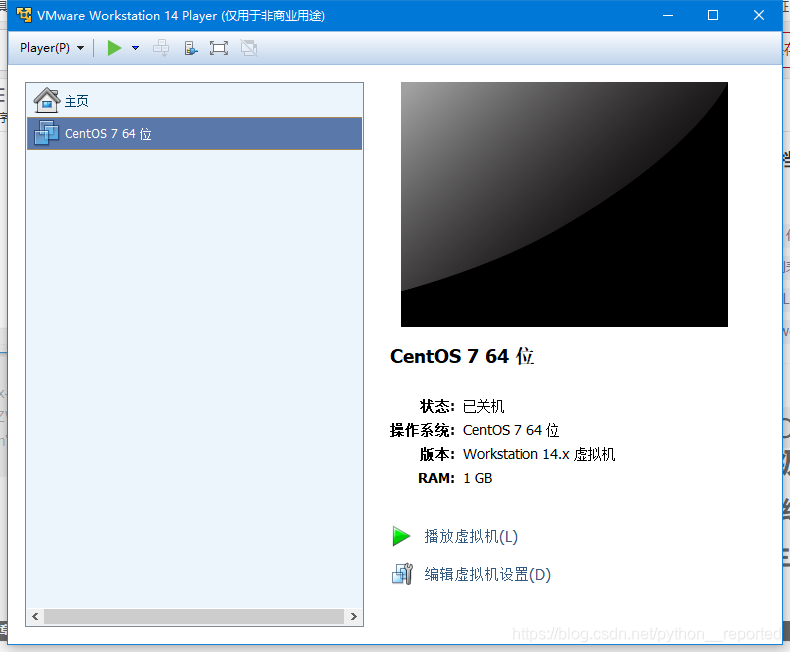
Task: Close the VMware Player window
Action: point(759,15)
